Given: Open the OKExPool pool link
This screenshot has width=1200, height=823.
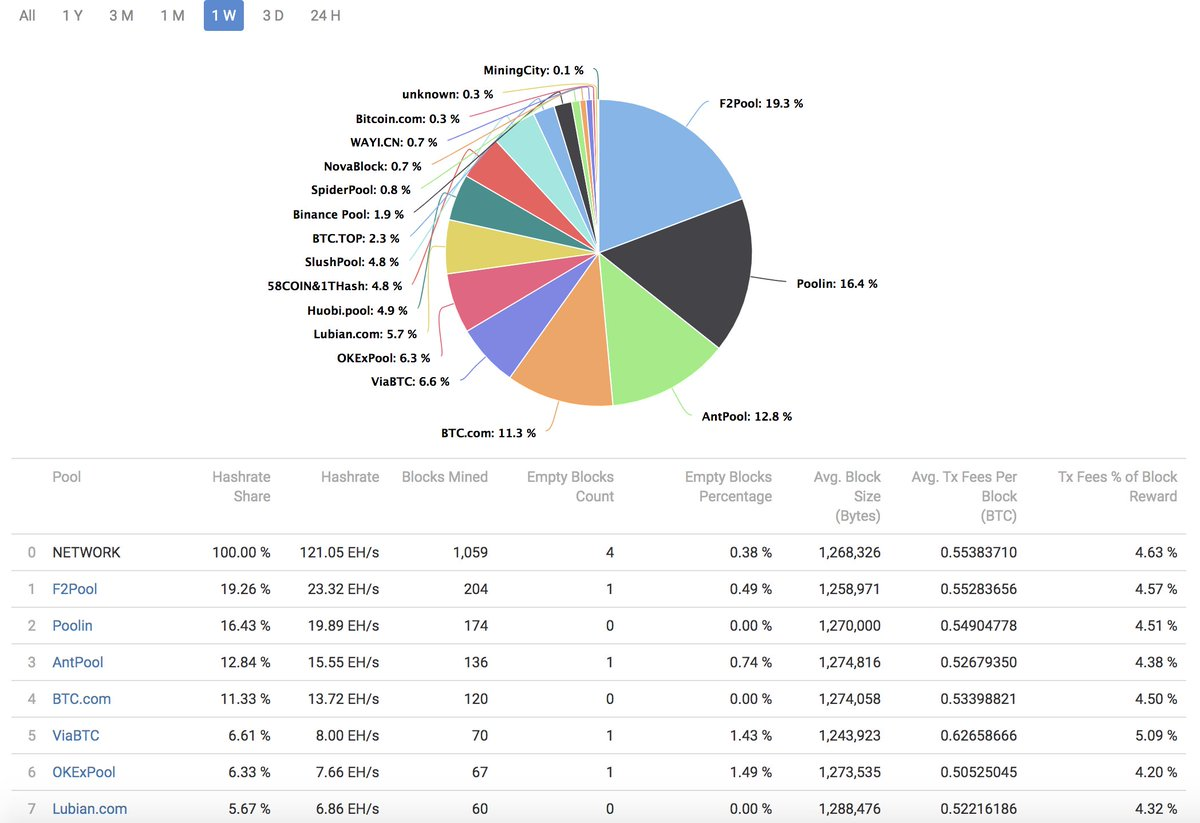Looking at the screenshot, I should pyautogui.click(x=84, y=772).
